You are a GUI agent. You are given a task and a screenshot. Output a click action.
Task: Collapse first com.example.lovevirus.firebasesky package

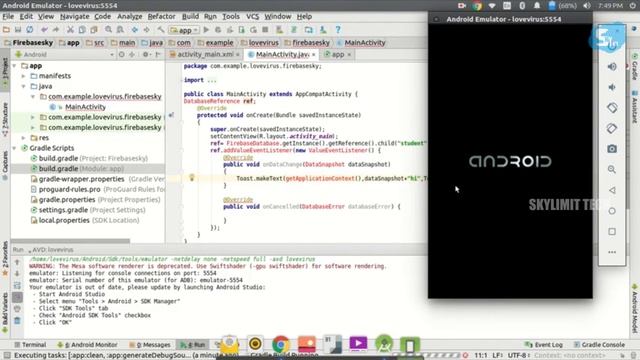click(33, 97)
